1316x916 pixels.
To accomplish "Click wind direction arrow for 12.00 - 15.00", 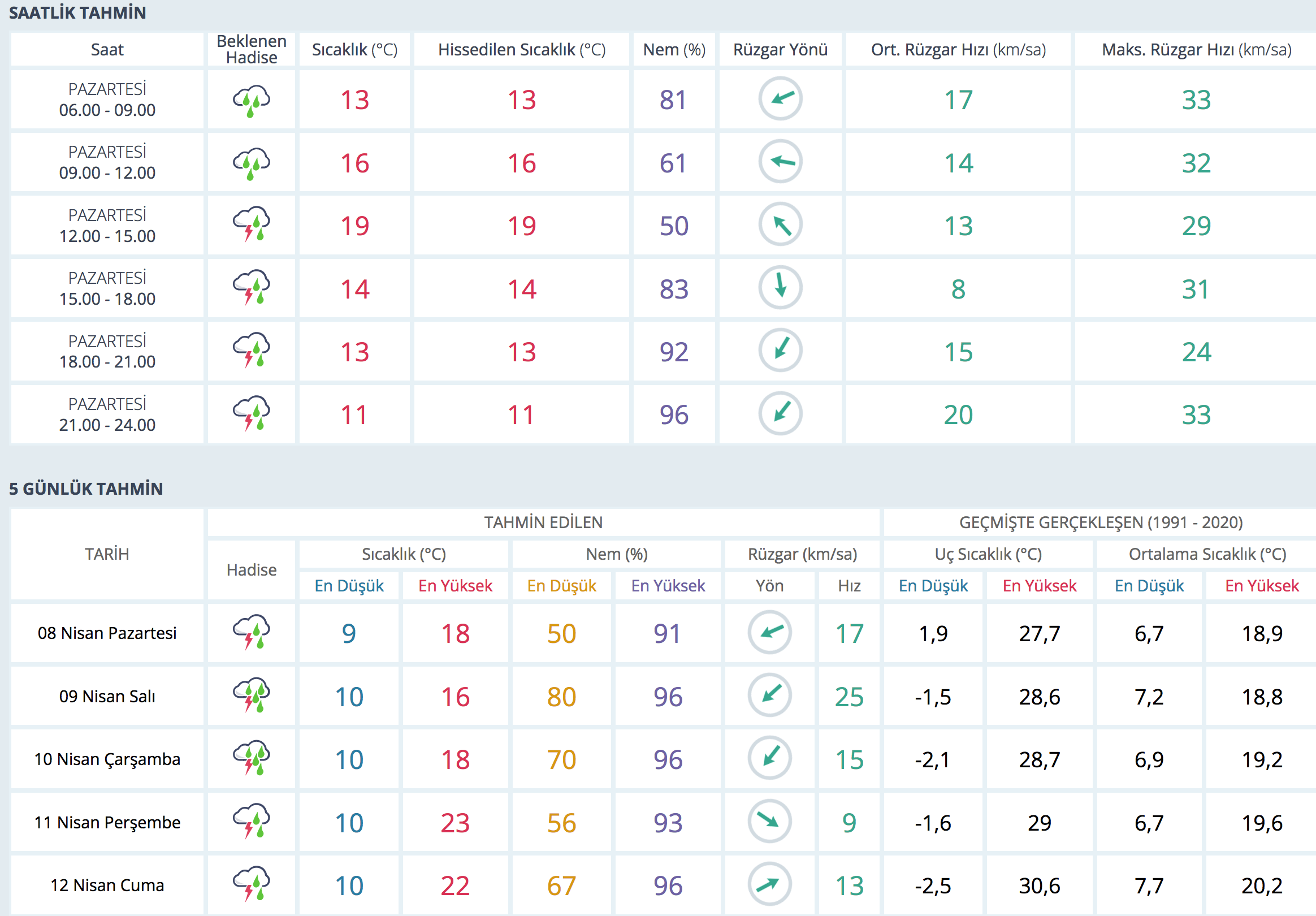I will coord(780,224).
